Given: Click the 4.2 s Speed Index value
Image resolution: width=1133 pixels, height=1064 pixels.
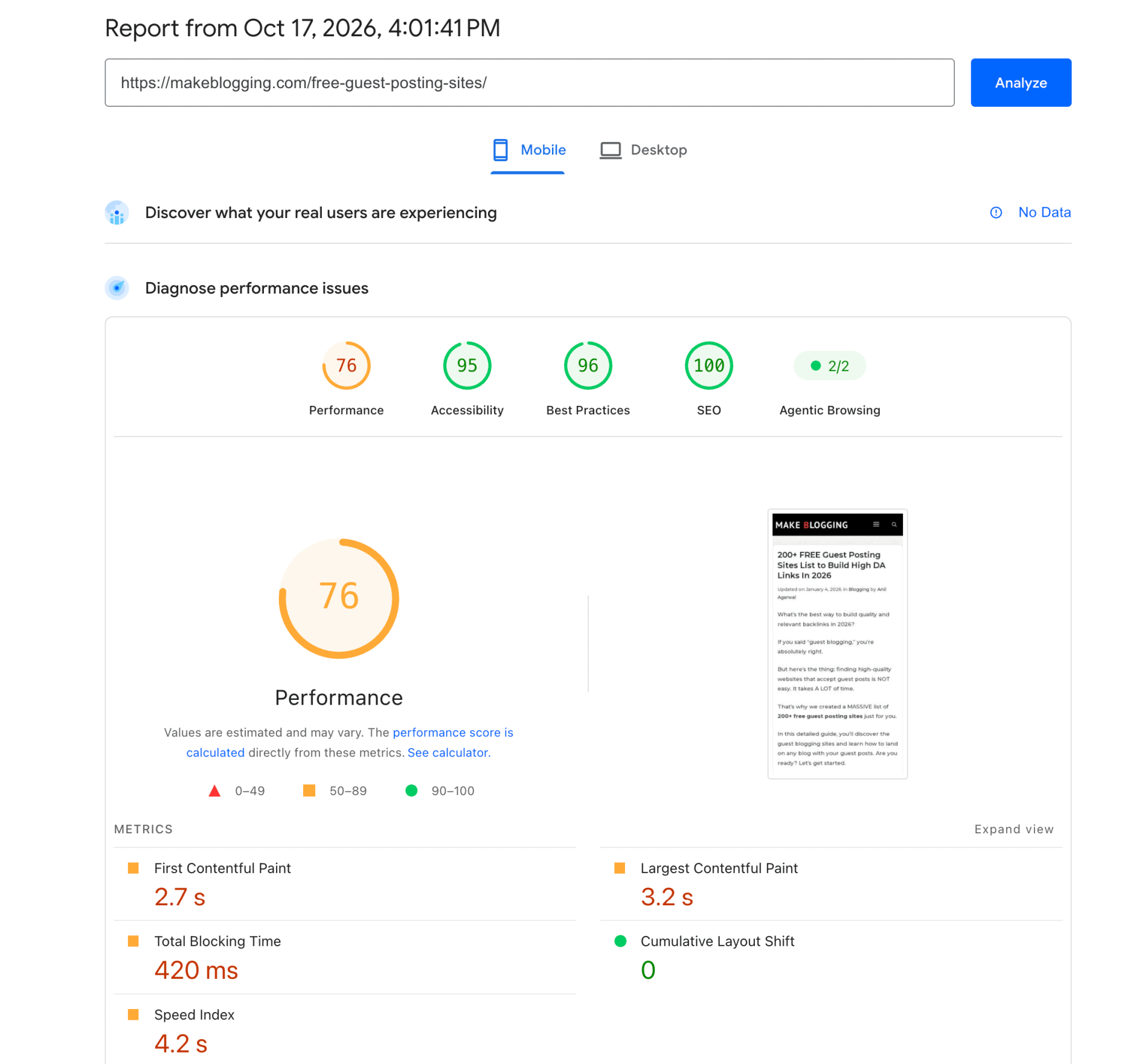Looking at the screenshot, I should 181,1043.
